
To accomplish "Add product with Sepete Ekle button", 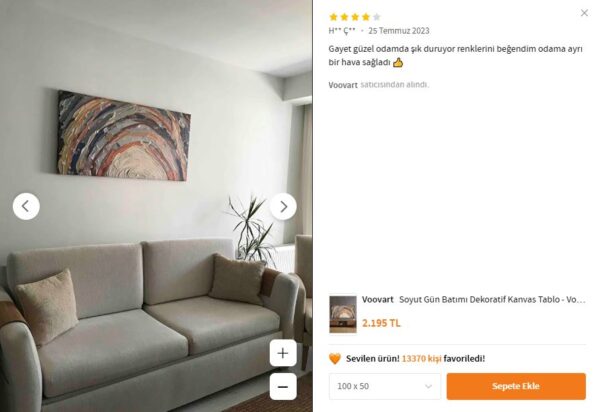I will coord(516,386).
